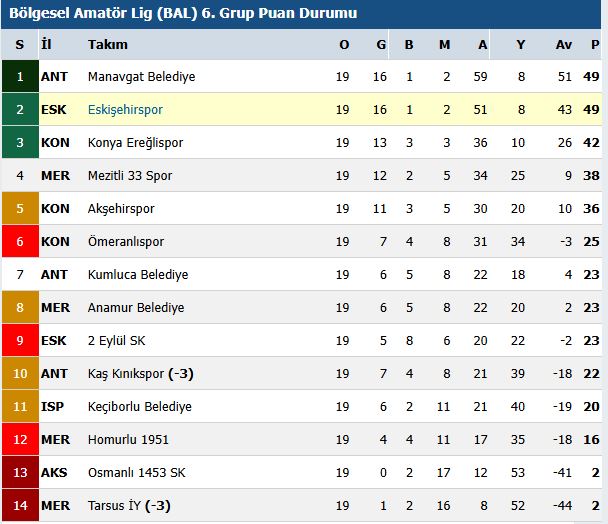The image size is (608, 524).
Task: Click the red rank 6 position cell
Action: (x=20, y=241)
